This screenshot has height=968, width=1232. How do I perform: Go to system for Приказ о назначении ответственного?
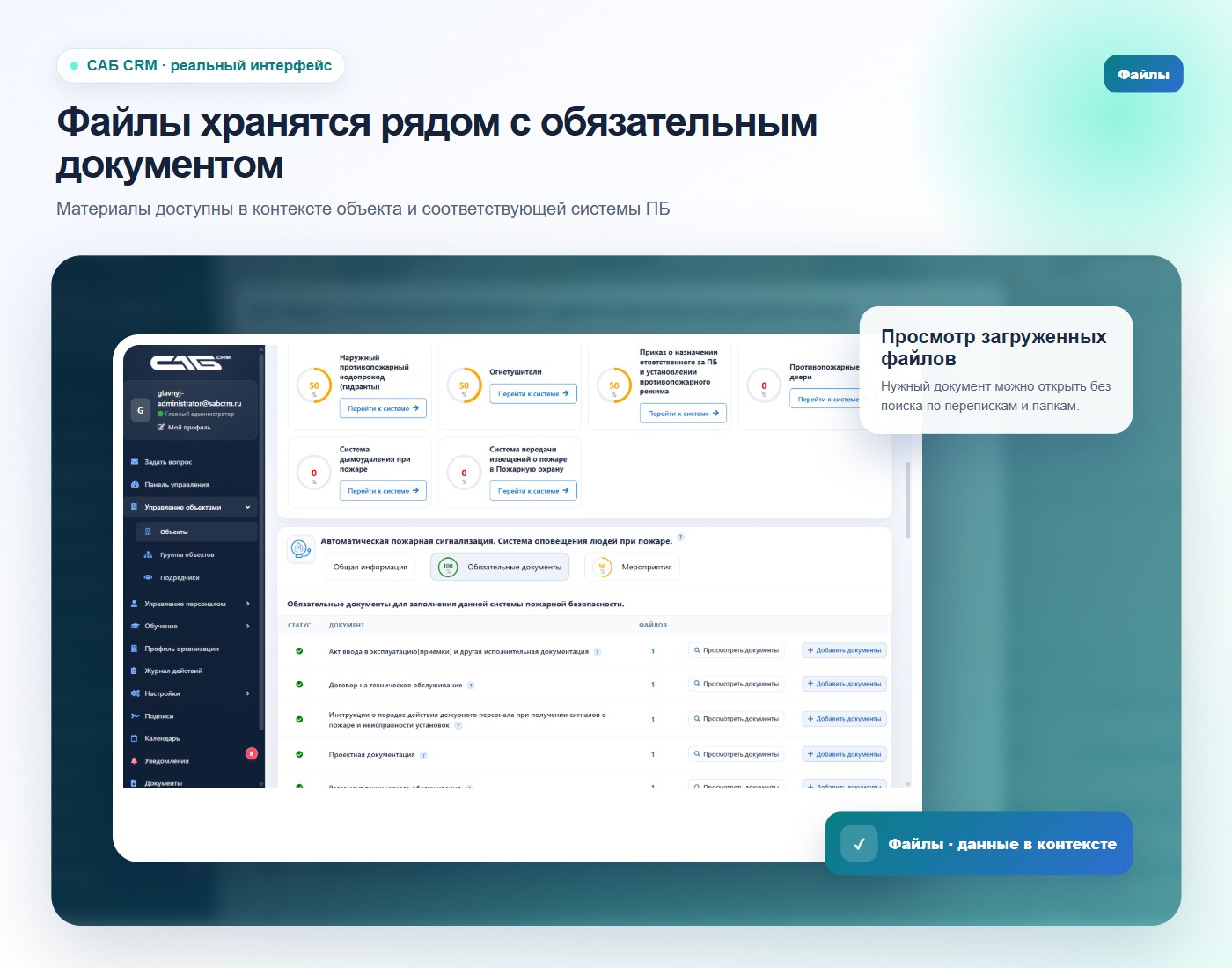[683, 414]
